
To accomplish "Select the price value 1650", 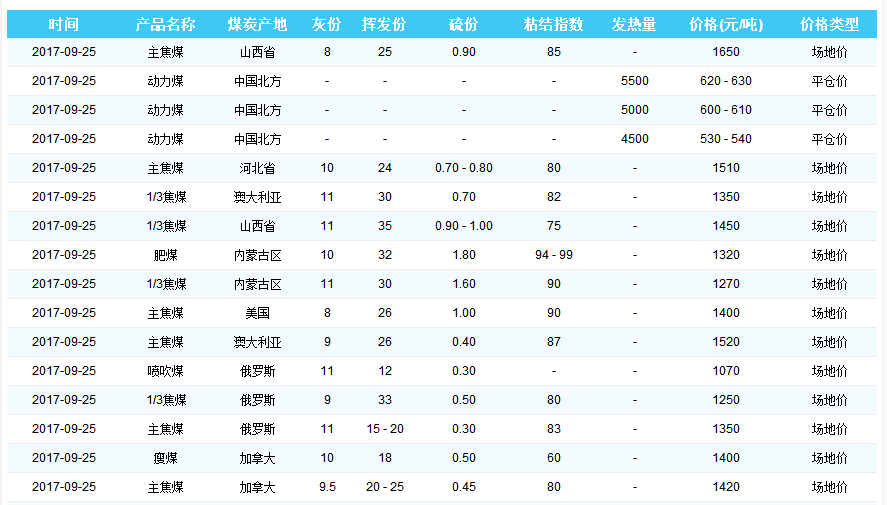I will coord(726,52).
